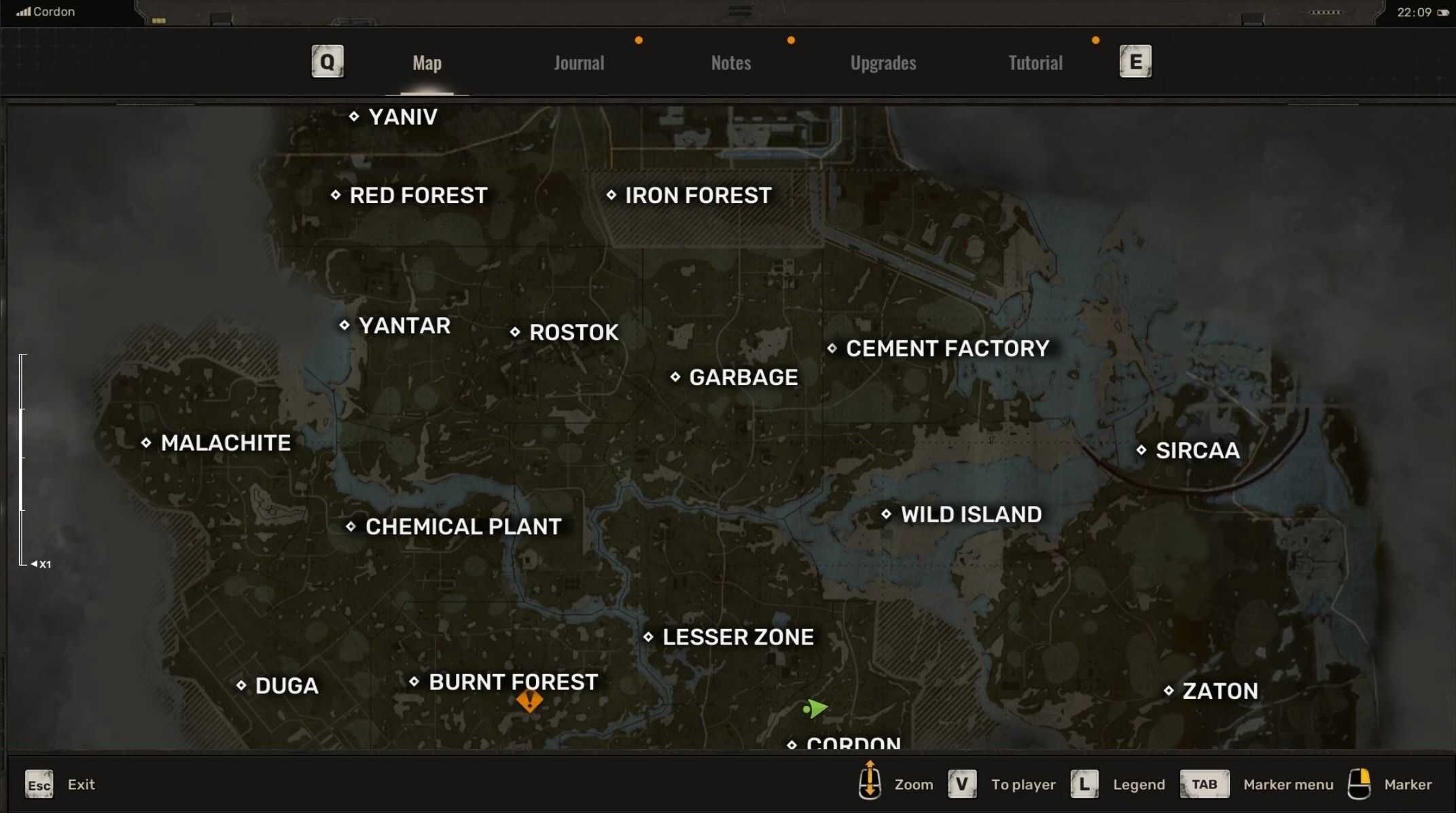Switch to the Journal tab
This screenshot has width=1456, height=813.
point(579,63)
